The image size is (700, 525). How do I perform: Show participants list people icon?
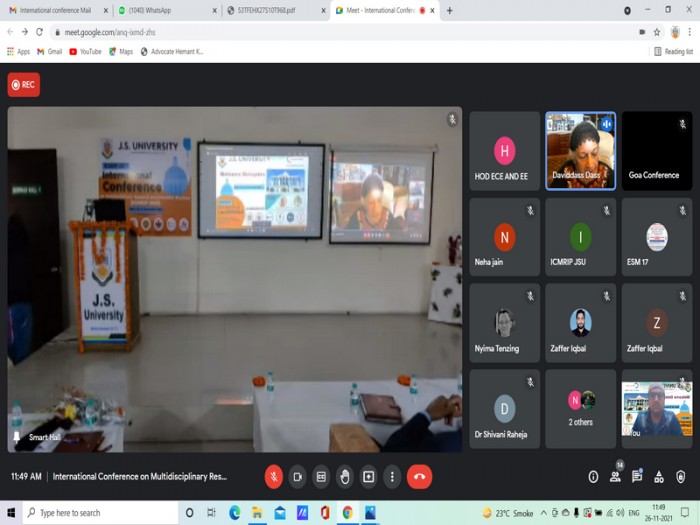tap(615, 477)
